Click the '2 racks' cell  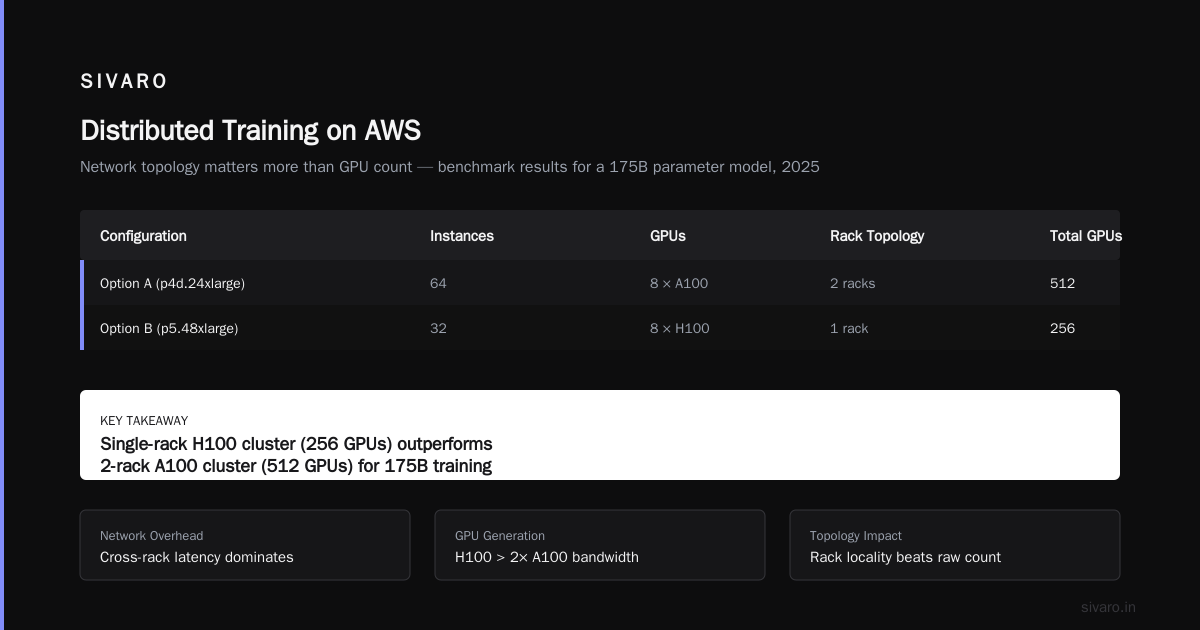pos(852,283)
